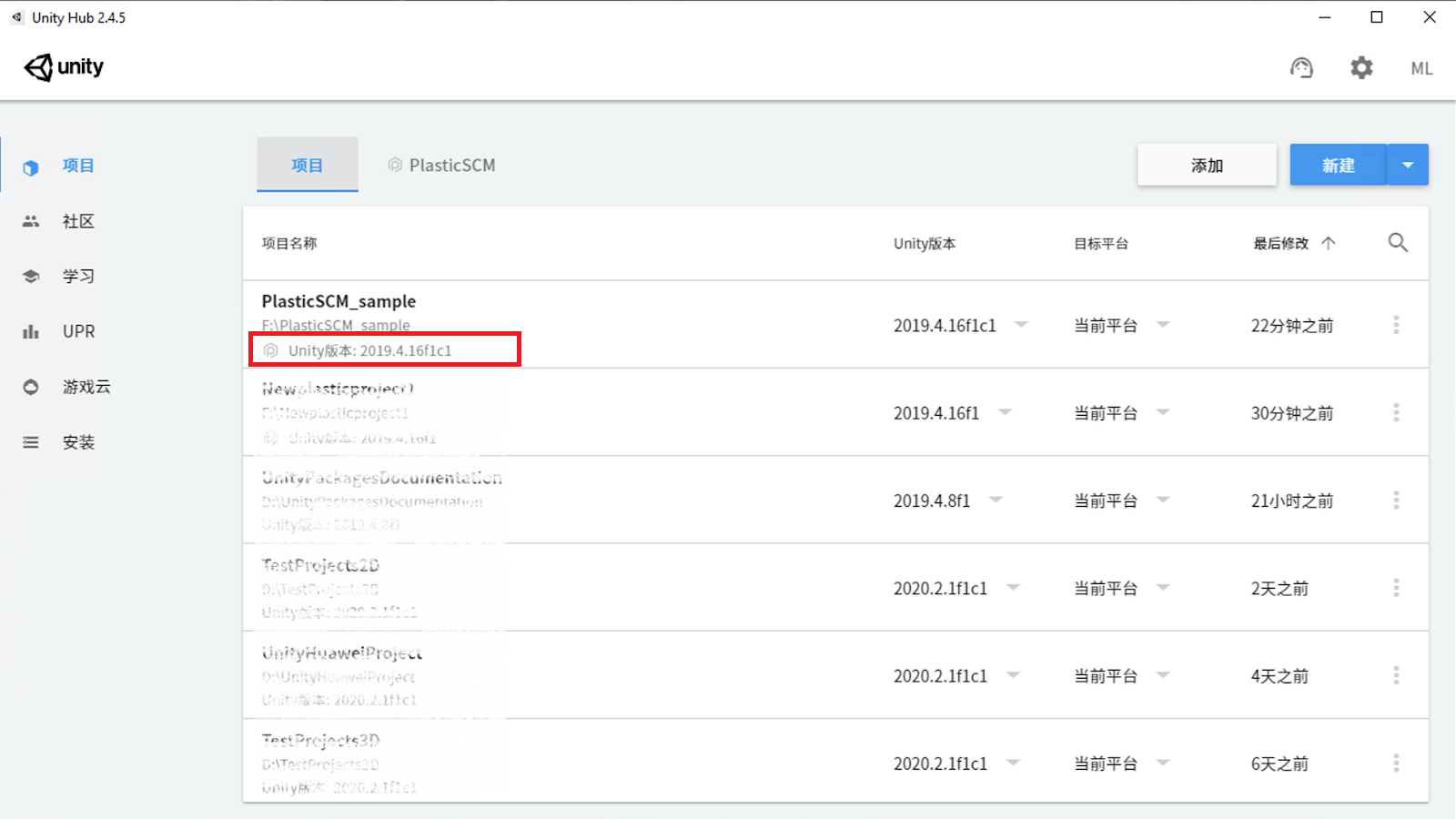Select the 学习 (Learn) sidebar icon

[x=77, y=276]
